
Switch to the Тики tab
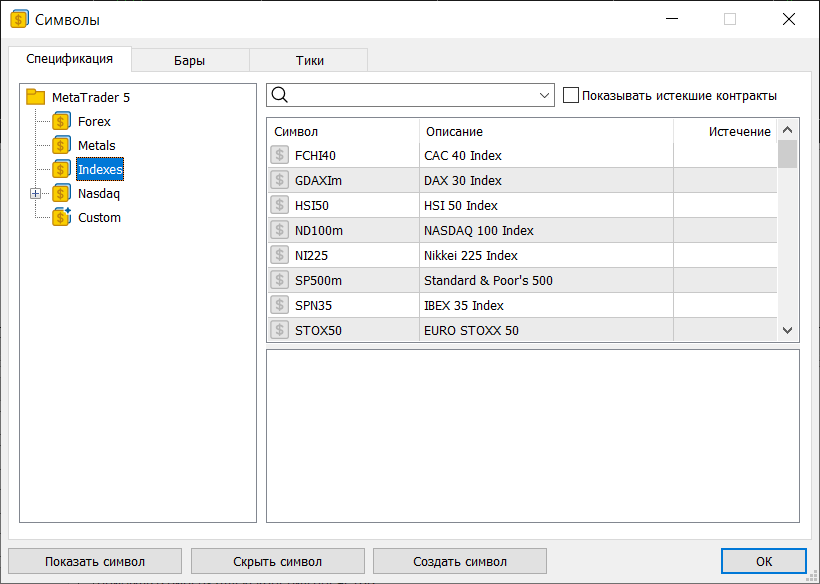(309, 61)
